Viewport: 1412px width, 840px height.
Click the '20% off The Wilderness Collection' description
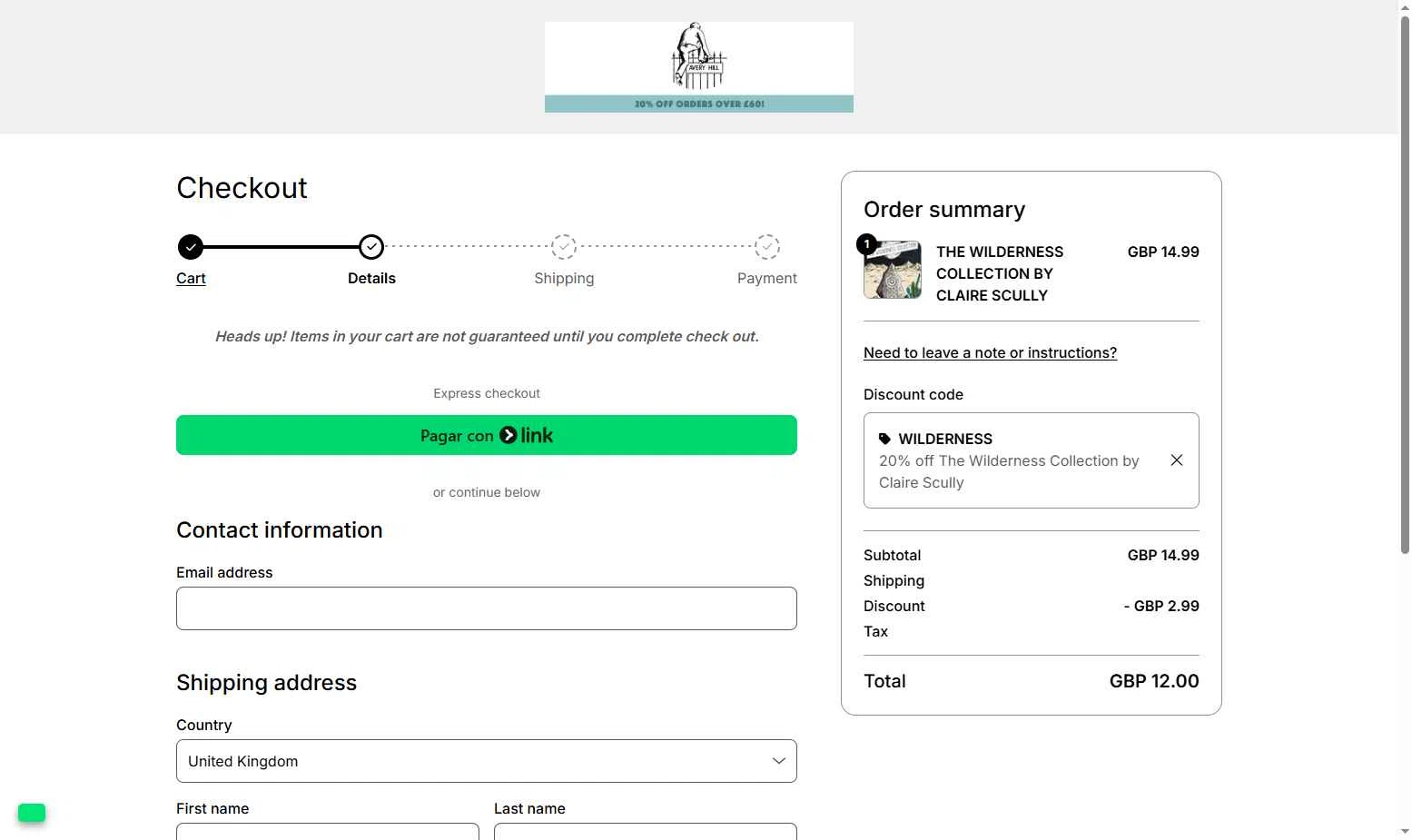point(1009,471)
